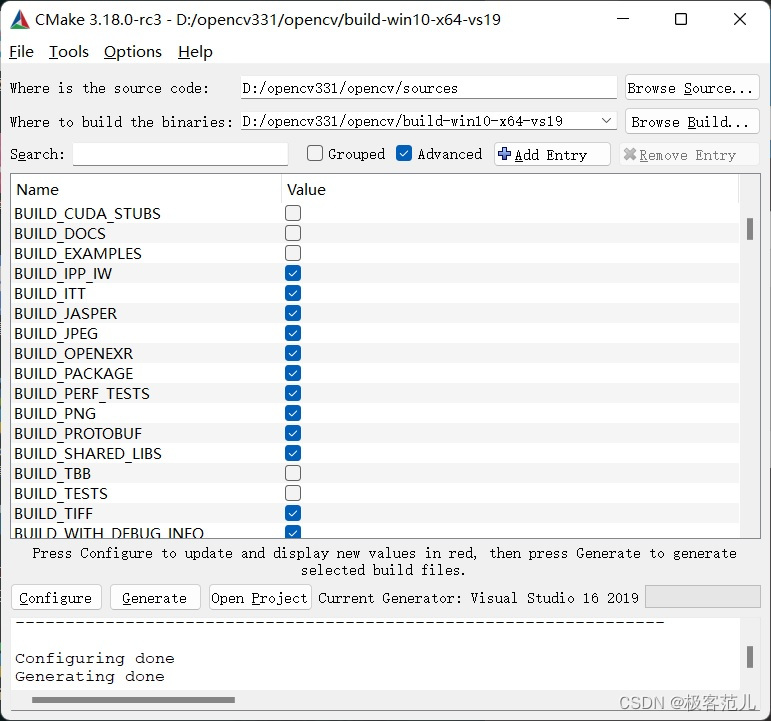
Task: Select the BUILD_PROTOBUF row name
Action: [x=78, y=433]
